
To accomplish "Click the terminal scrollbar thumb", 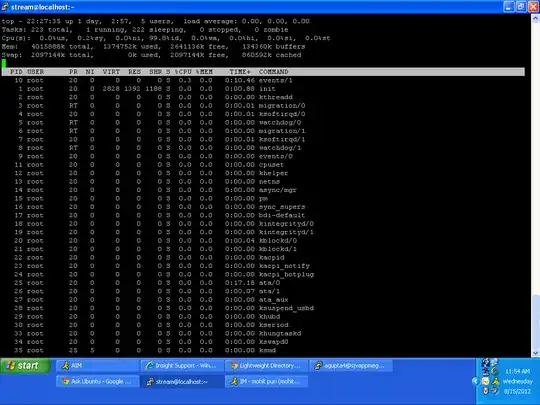I will pos(536,321).
